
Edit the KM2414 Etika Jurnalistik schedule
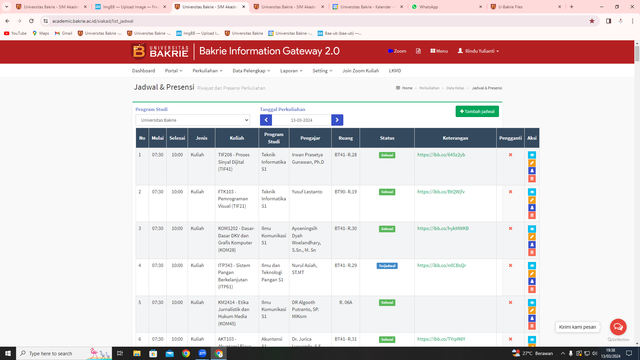[531, 310]
